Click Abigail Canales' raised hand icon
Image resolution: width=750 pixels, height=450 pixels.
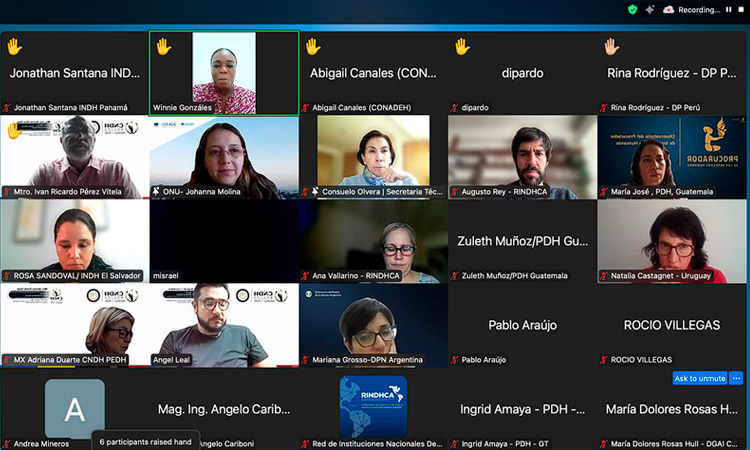coord(313,46)
